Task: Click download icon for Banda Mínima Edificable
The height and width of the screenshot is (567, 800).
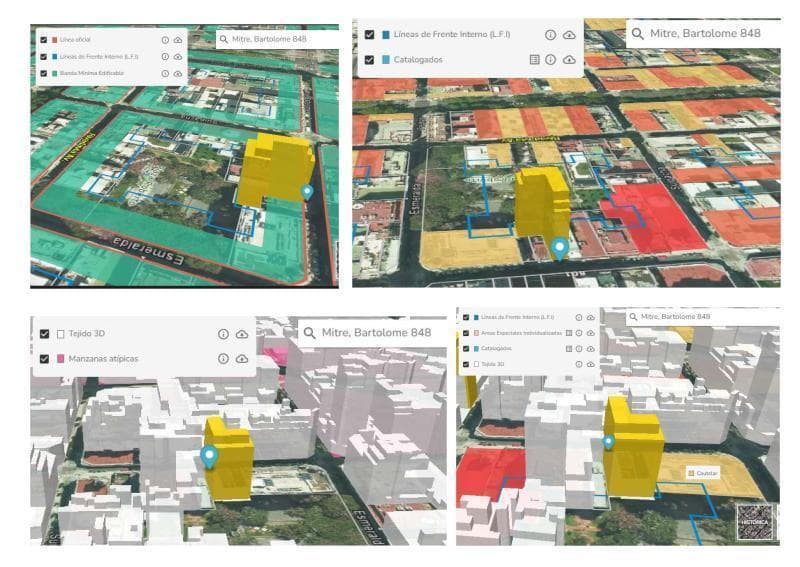Action: 178,74
